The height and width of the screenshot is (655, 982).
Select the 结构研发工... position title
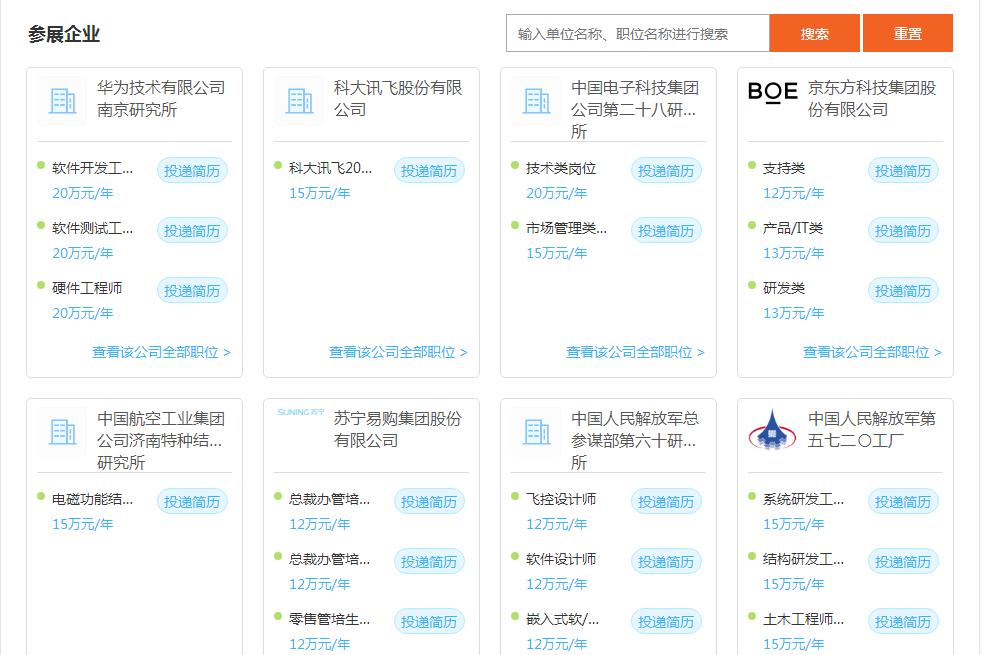[804, 560]
